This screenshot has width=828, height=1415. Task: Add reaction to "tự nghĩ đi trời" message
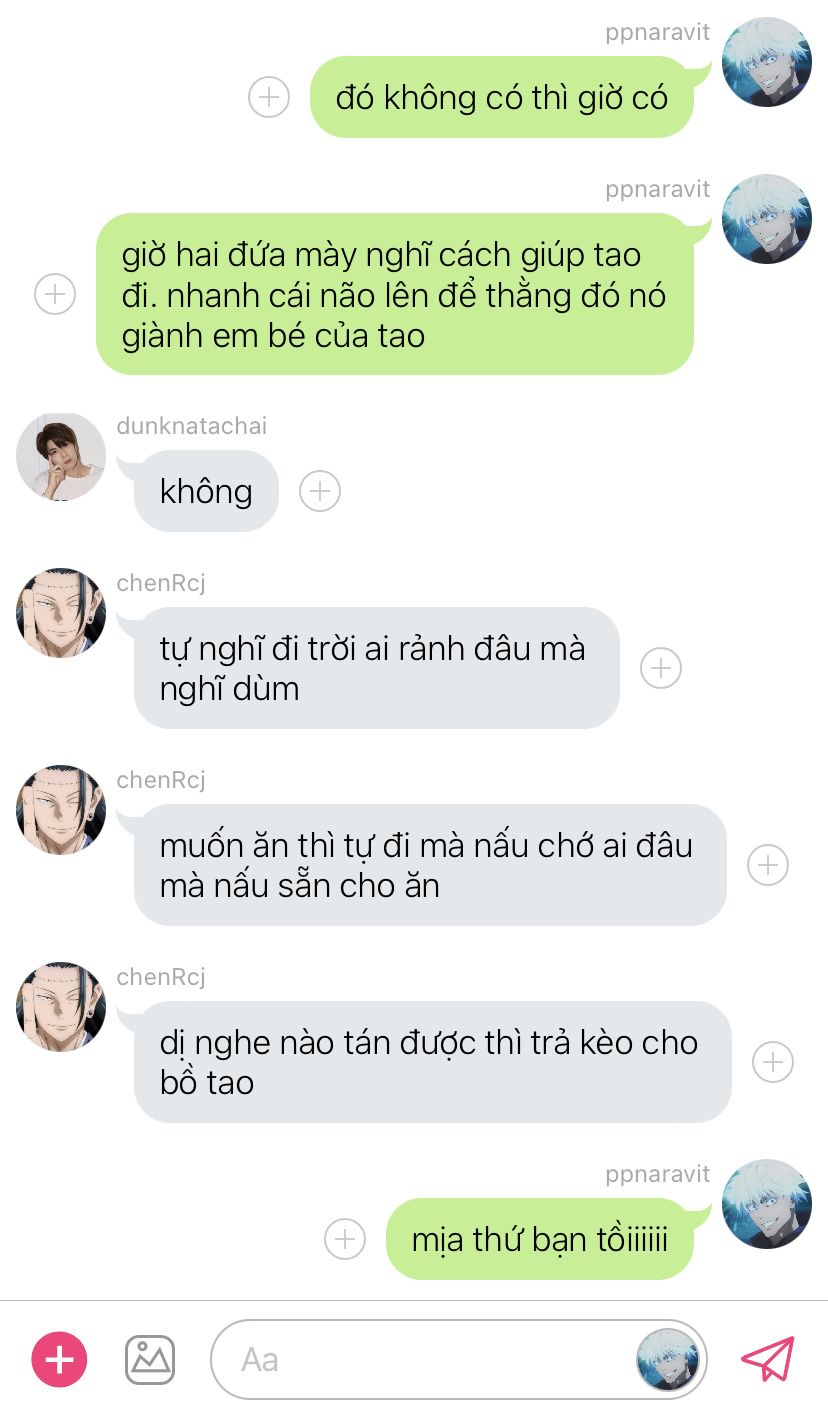660,668
